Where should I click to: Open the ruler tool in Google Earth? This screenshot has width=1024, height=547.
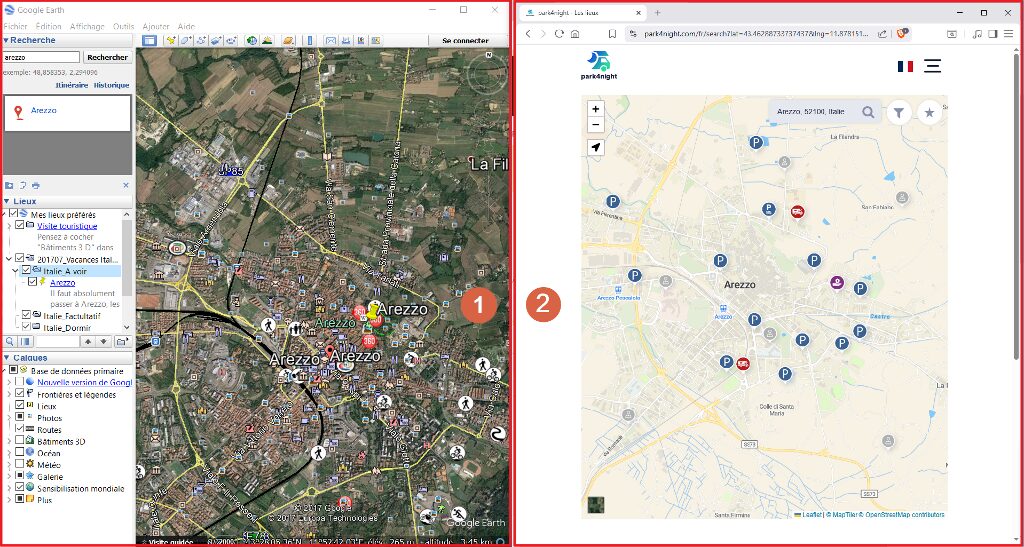310,40
